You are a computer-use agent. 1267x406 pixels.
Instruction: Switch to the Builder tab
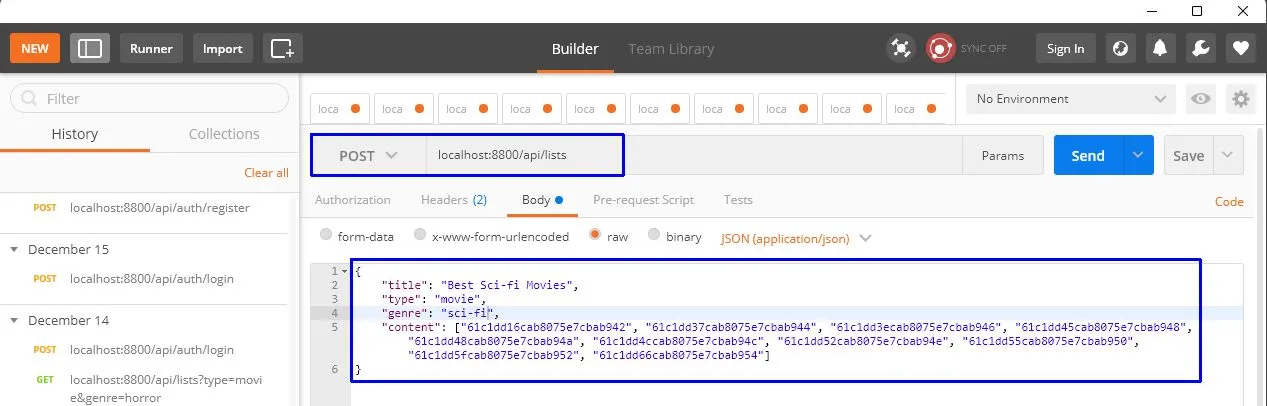(575, 48)
